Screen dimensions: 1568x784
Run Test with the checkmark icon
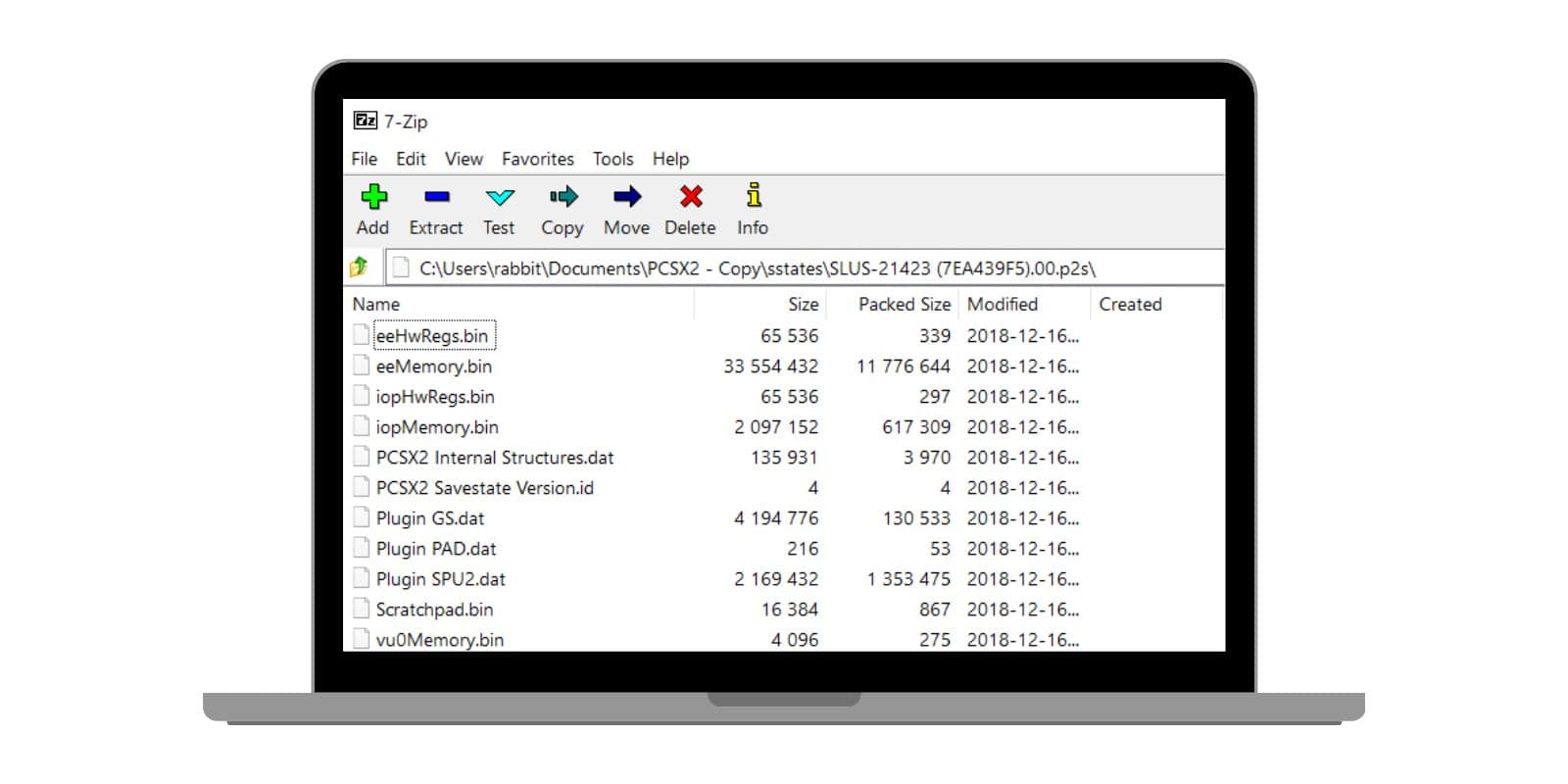coord(500,197)
